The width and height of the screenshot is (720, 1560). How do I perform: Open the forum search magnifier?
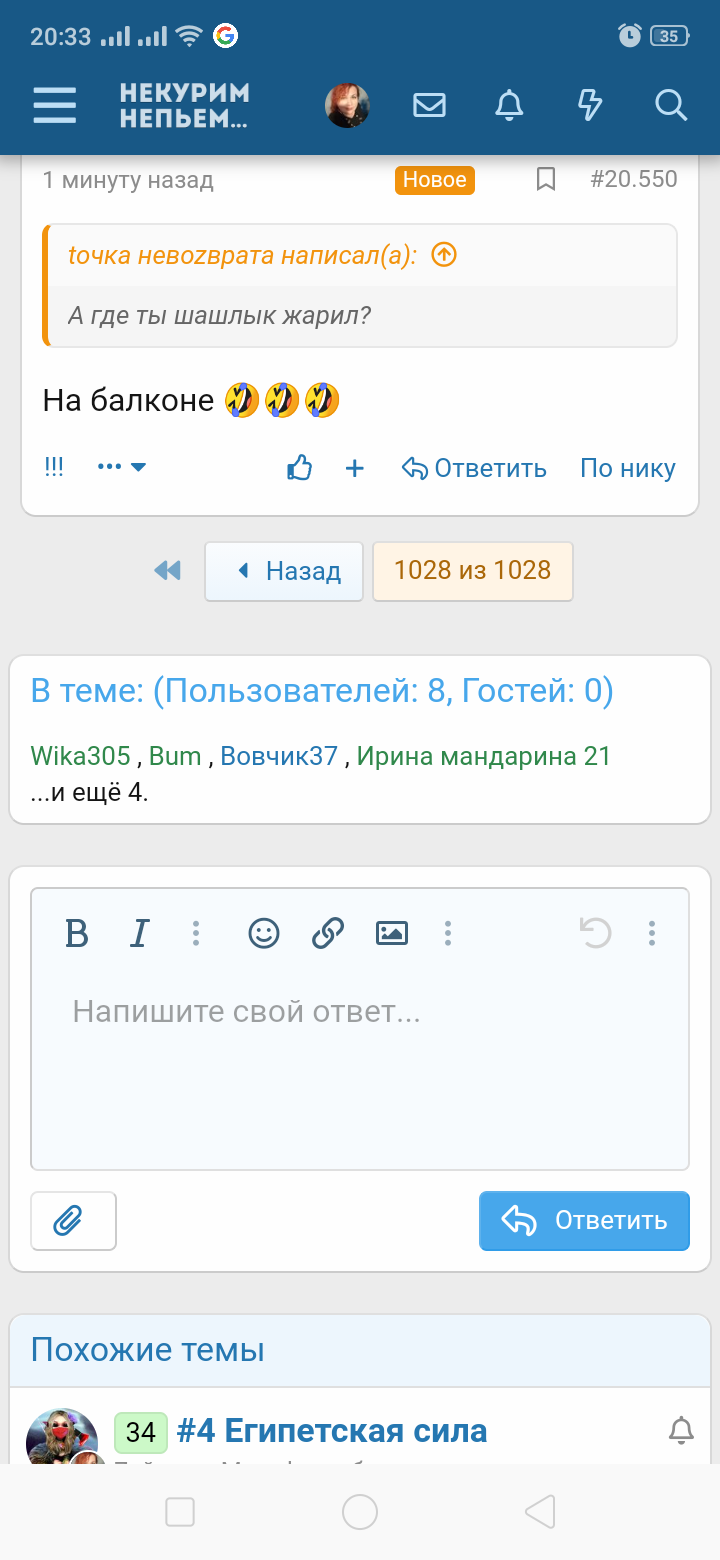coord(670,105)
